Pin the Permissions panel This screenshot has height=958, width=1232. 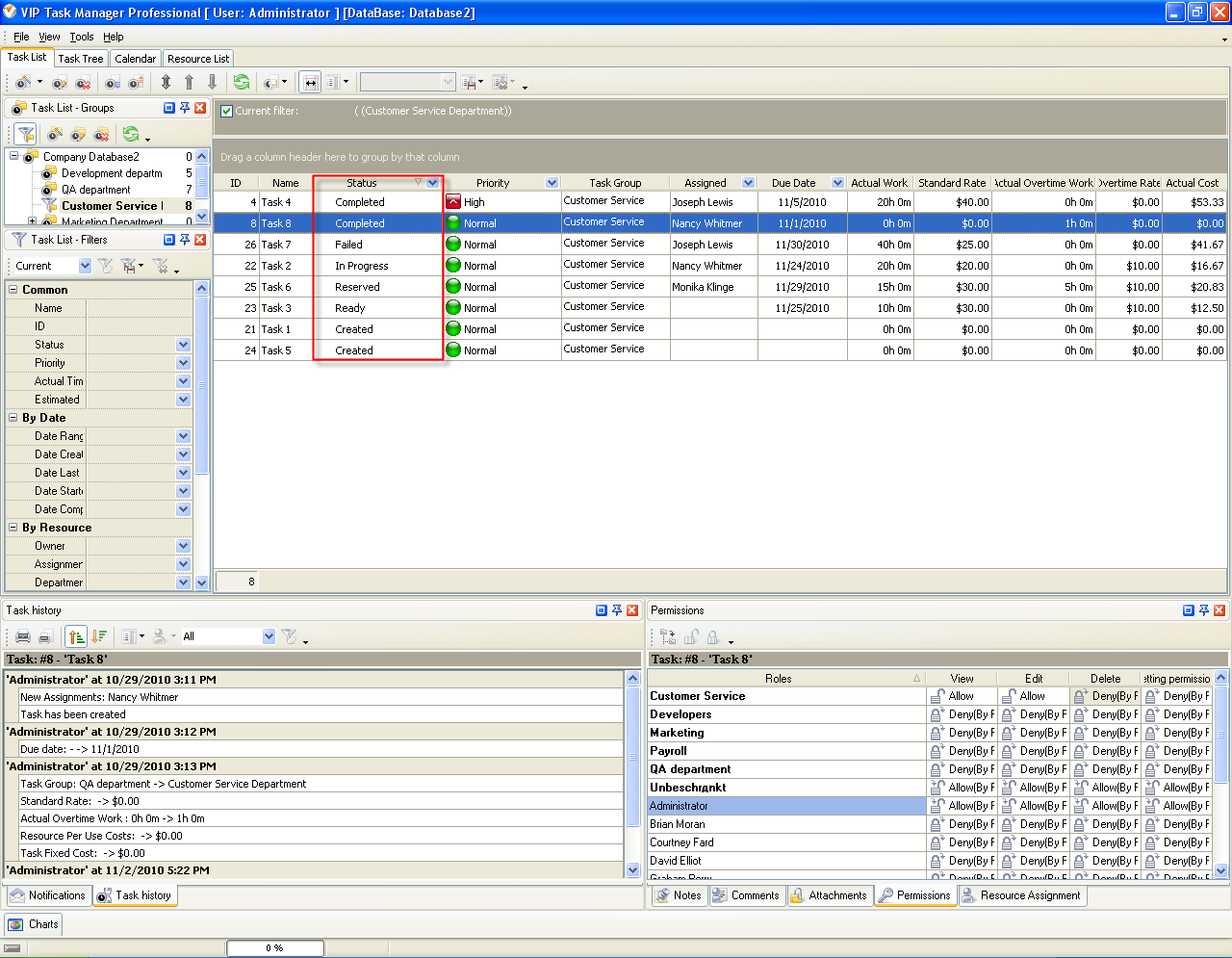(x=1203, y=610)
